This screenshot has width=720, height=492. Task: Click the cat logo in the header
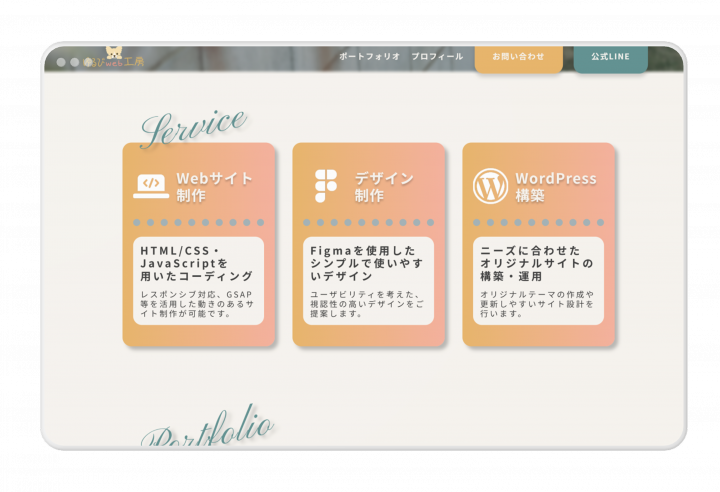click(113, 51)
